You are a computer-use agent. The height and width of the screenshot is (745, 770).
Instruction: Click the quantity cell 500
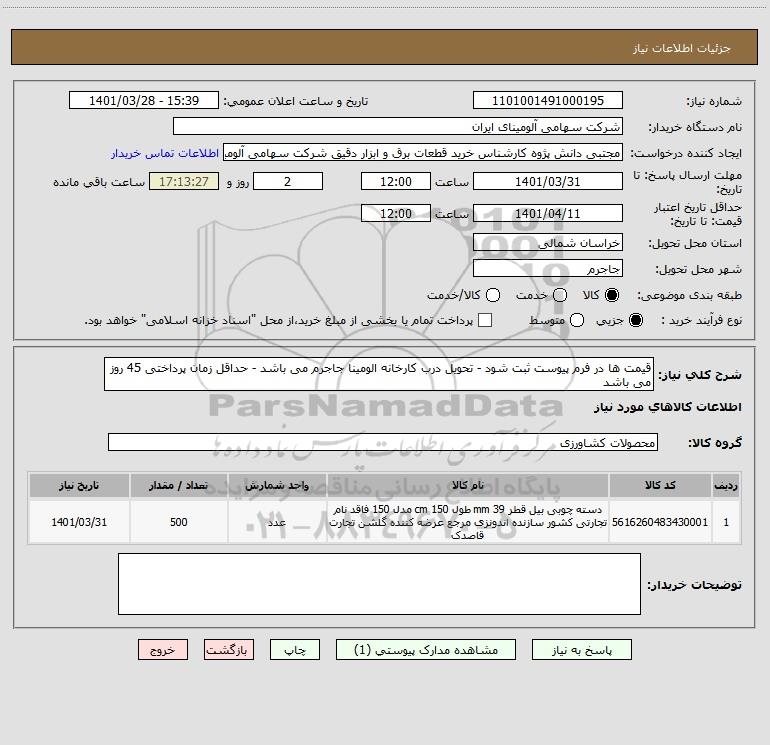tap(179, 522)
